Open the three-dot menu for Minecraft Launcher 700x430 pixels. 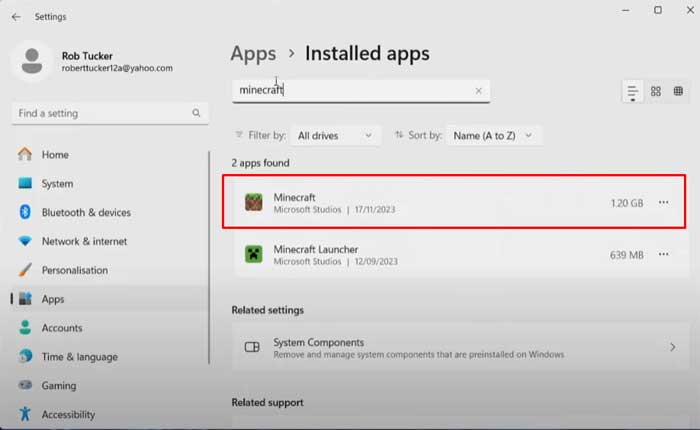[664, 255]
